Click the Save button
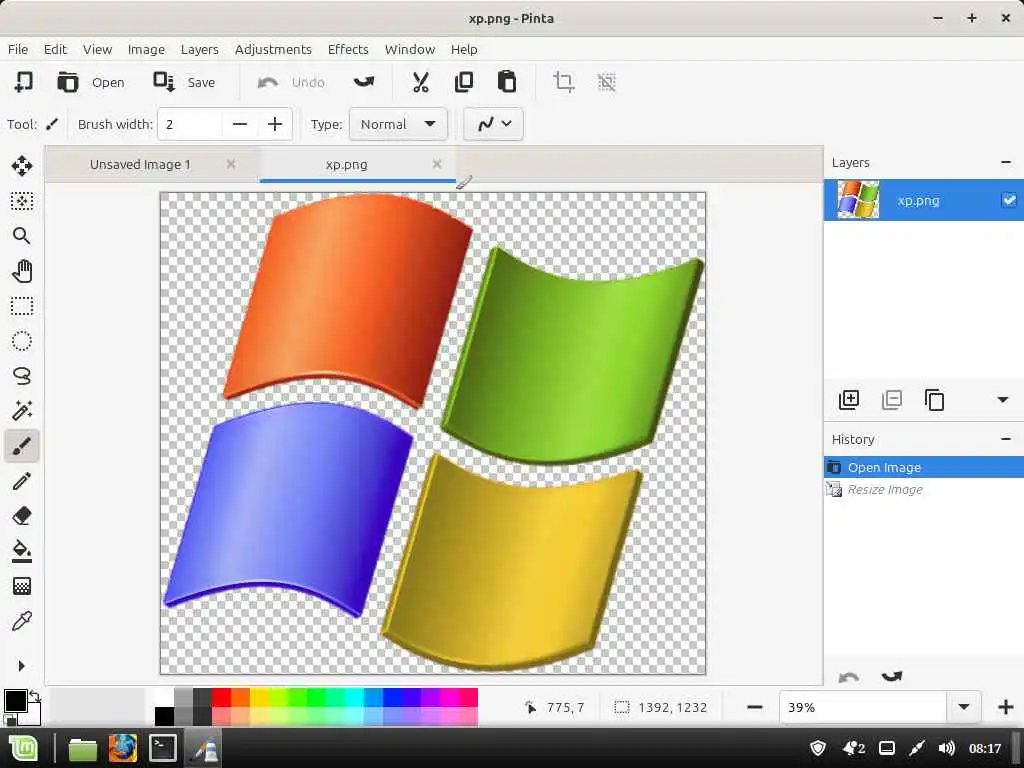This screenshot has width=1024, height=768. 184,82
